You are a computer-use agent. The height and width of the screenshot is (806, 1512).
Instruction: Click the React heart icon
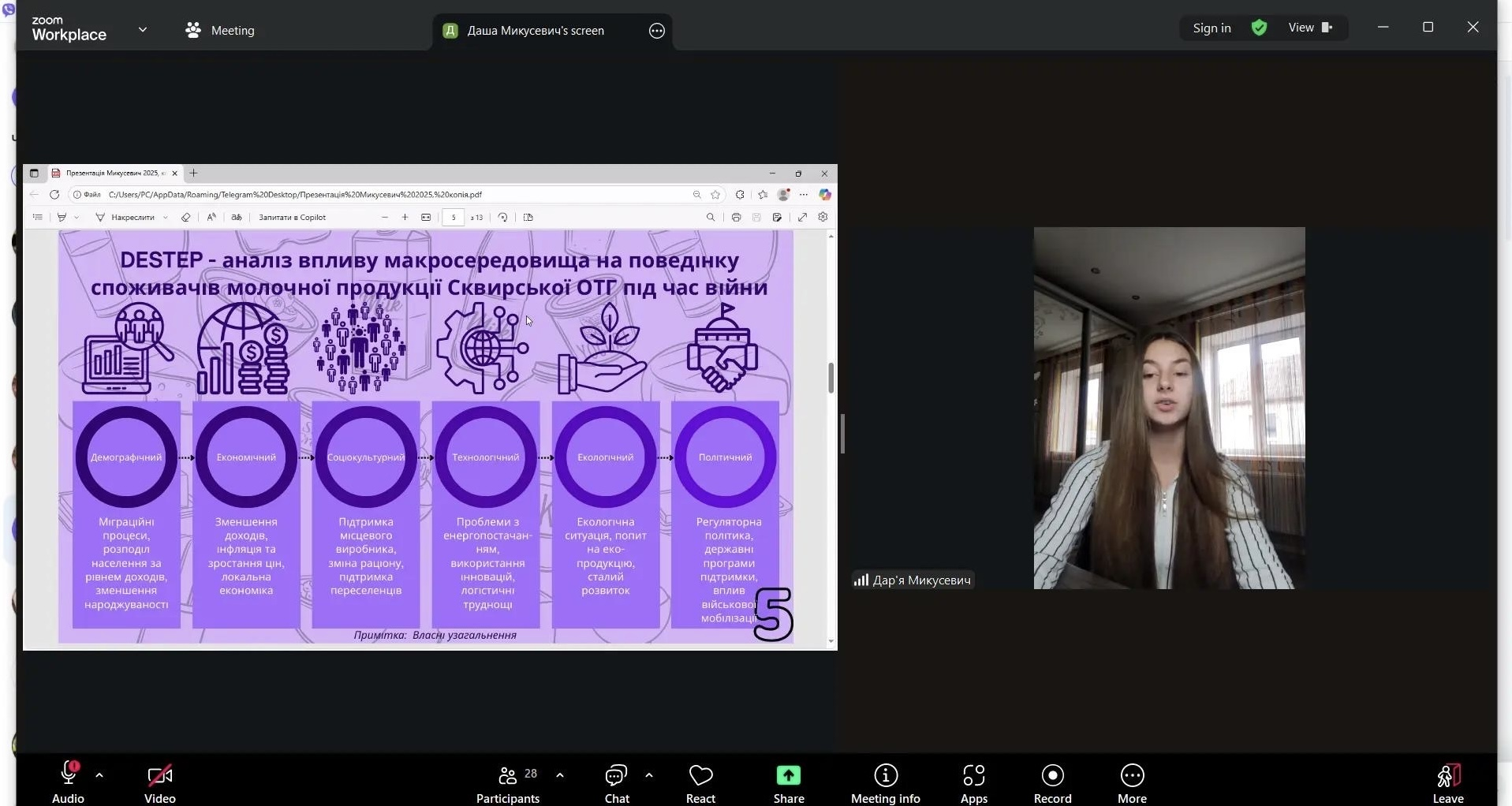[x=700, y=782]
